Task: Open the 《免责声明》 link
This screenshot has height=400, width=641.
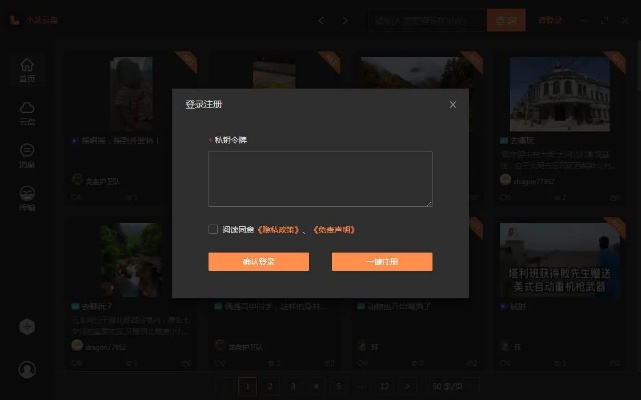Action: click(x=334, y=230)
